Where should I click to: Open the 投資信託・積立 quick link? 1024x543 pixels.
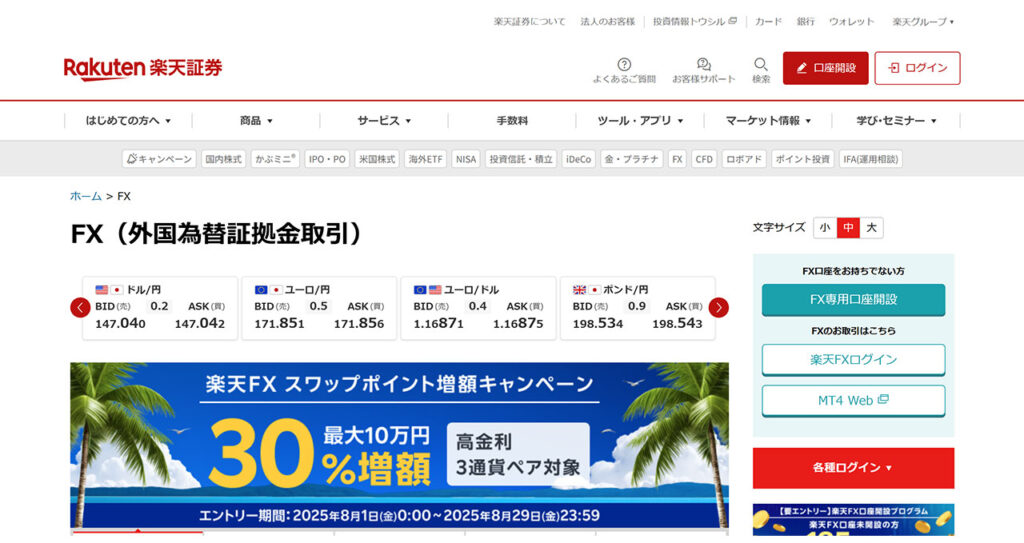[x=521, y=159]
